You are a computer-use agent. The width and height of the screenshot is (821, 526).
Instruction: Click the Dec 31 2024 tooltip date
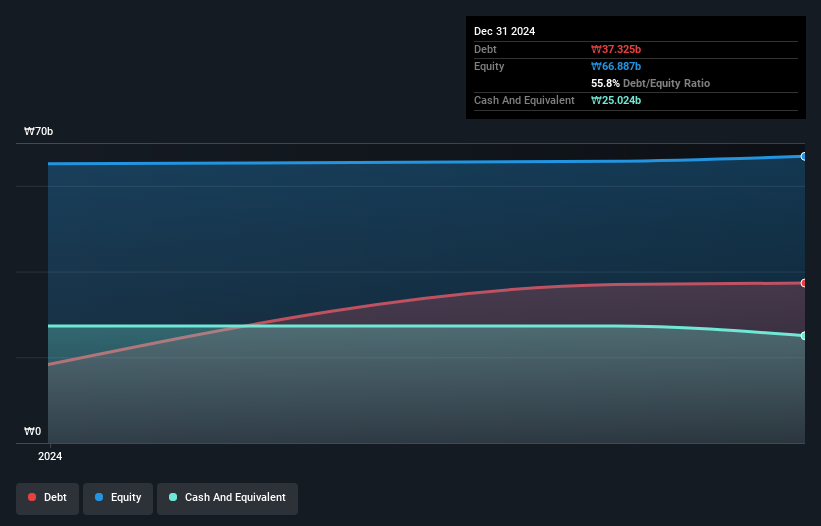pyautogui.click(x=504, y=31)
